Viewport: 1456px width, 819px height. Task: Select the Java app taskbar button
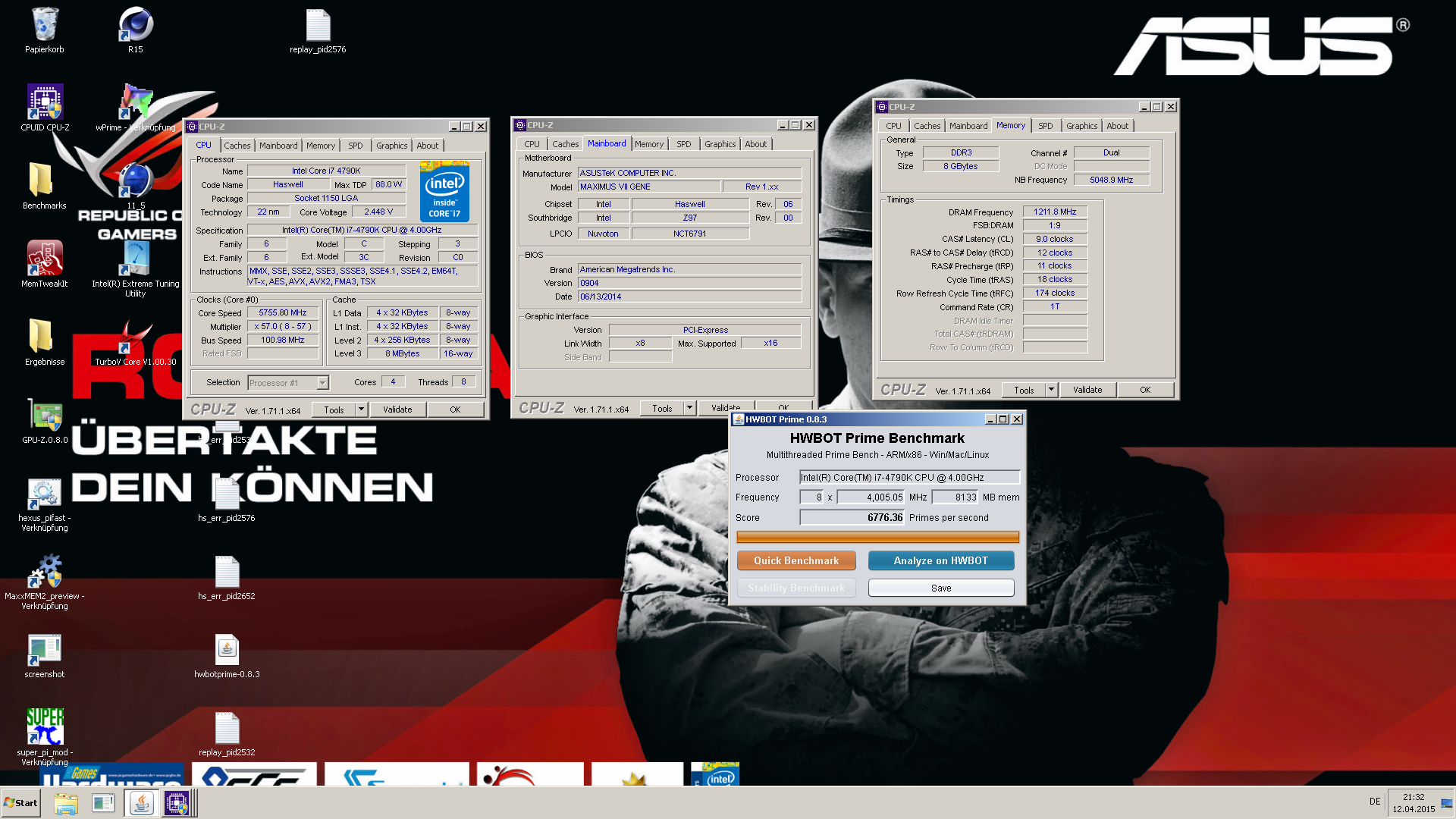point(141,803)
